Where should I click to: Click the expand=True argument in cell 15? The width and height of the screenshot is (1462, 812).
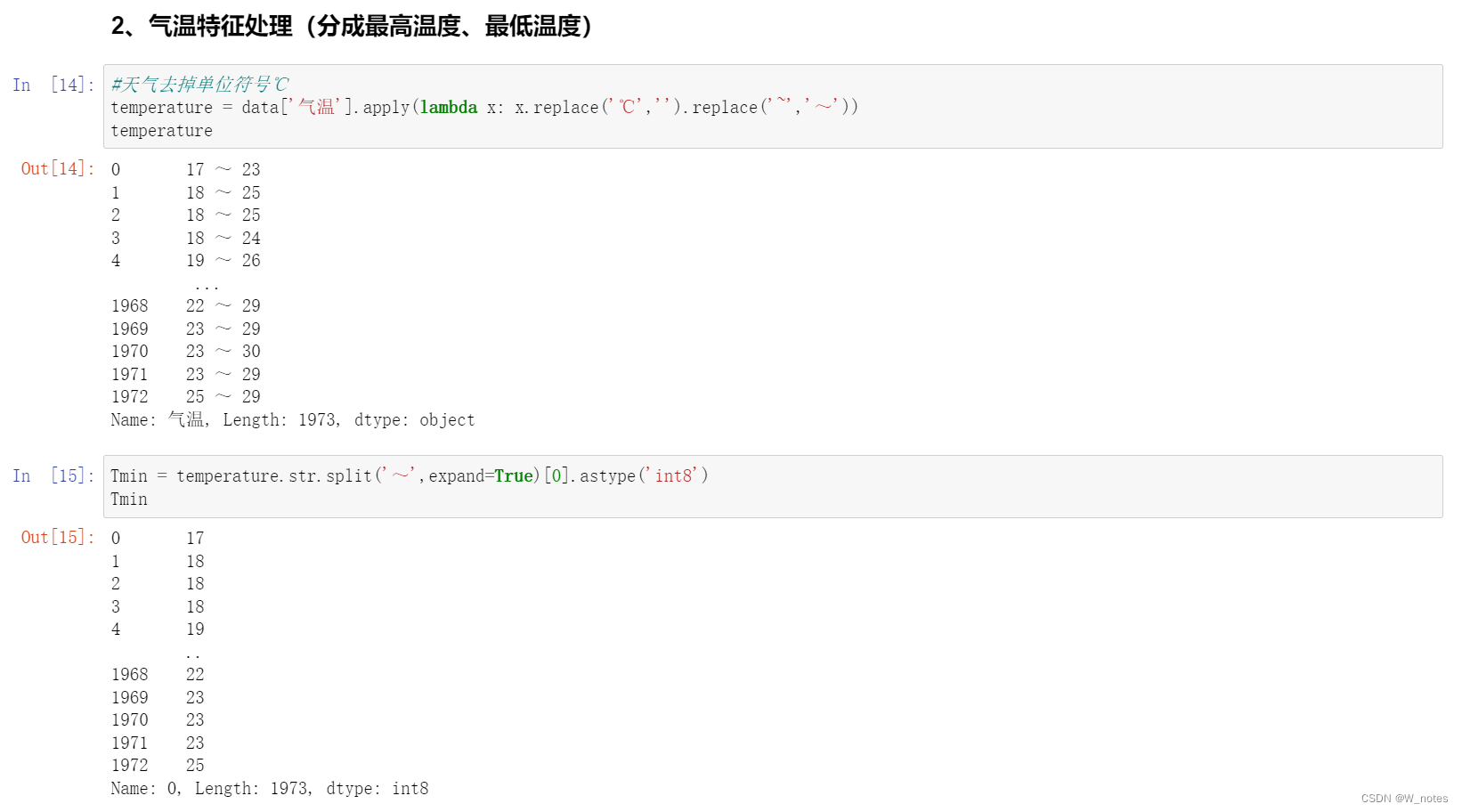coord(481,476)
